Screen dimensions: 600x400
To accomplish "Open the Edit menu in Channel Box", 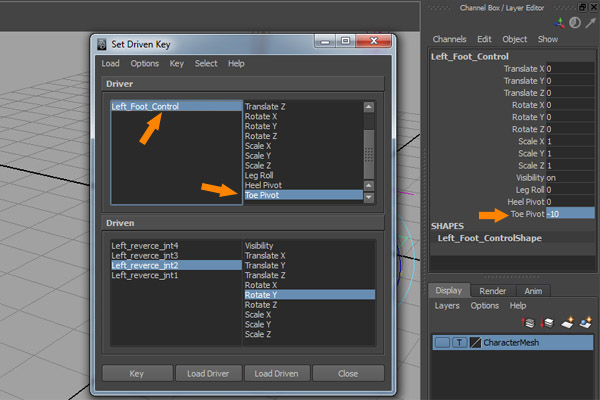I will click(484, 39).
